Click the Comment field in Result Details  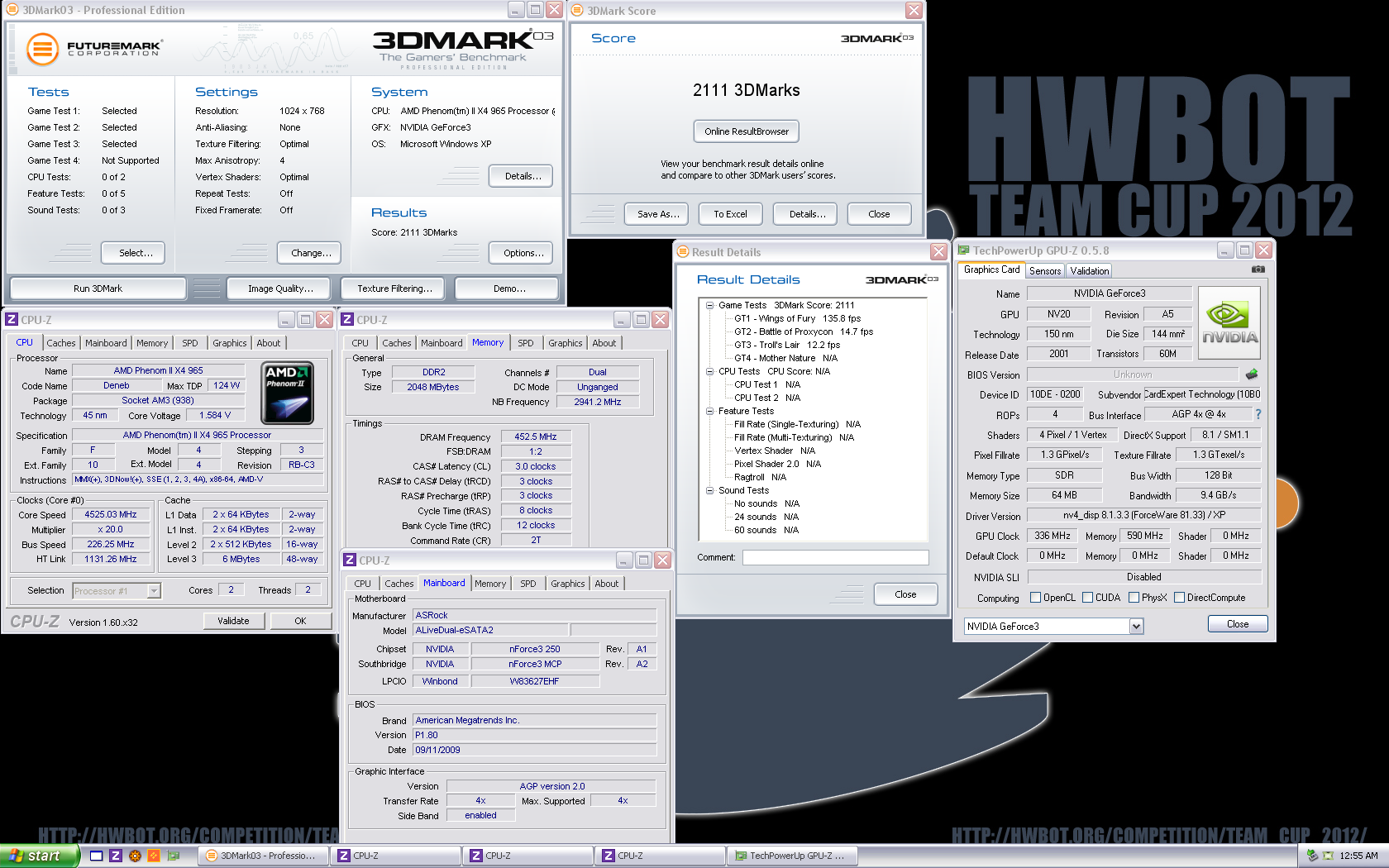pyautogui.click(x=835, y=557)
